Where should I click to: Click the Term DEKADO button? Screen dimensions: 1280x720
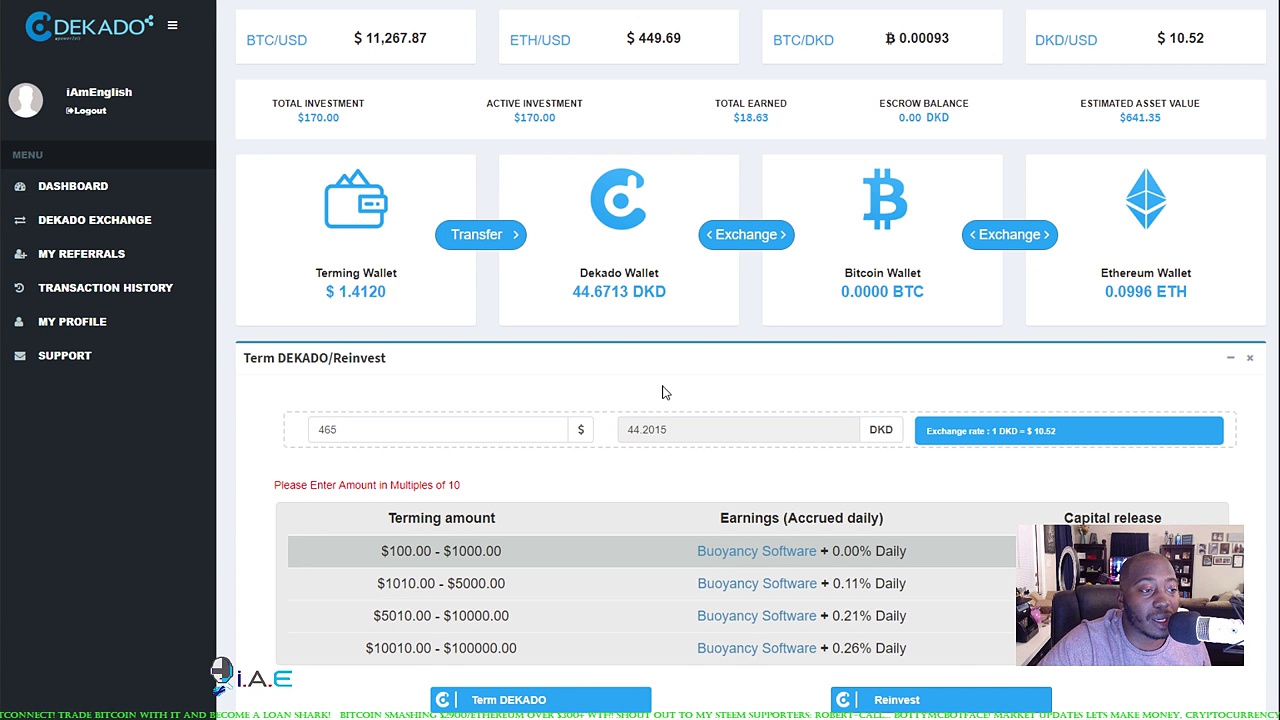point(541,700)
